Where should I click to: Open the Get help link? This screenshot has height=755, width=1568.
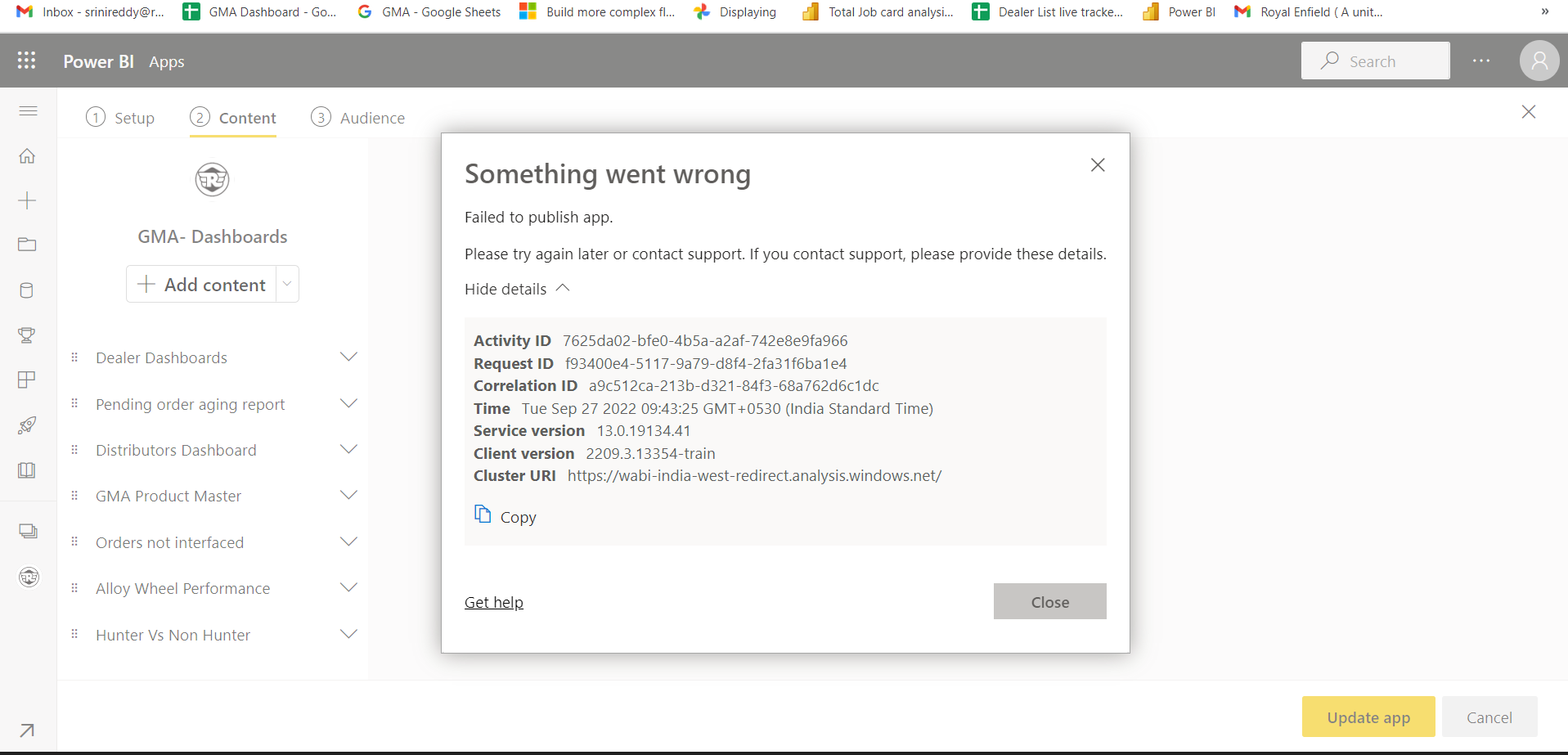(x=494, y=602)
